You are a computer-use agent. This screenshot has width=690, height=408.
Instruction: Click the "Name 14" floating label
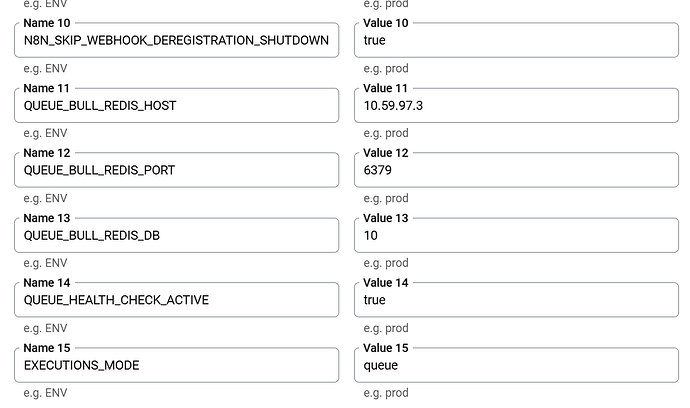click(x=47, y=283)
